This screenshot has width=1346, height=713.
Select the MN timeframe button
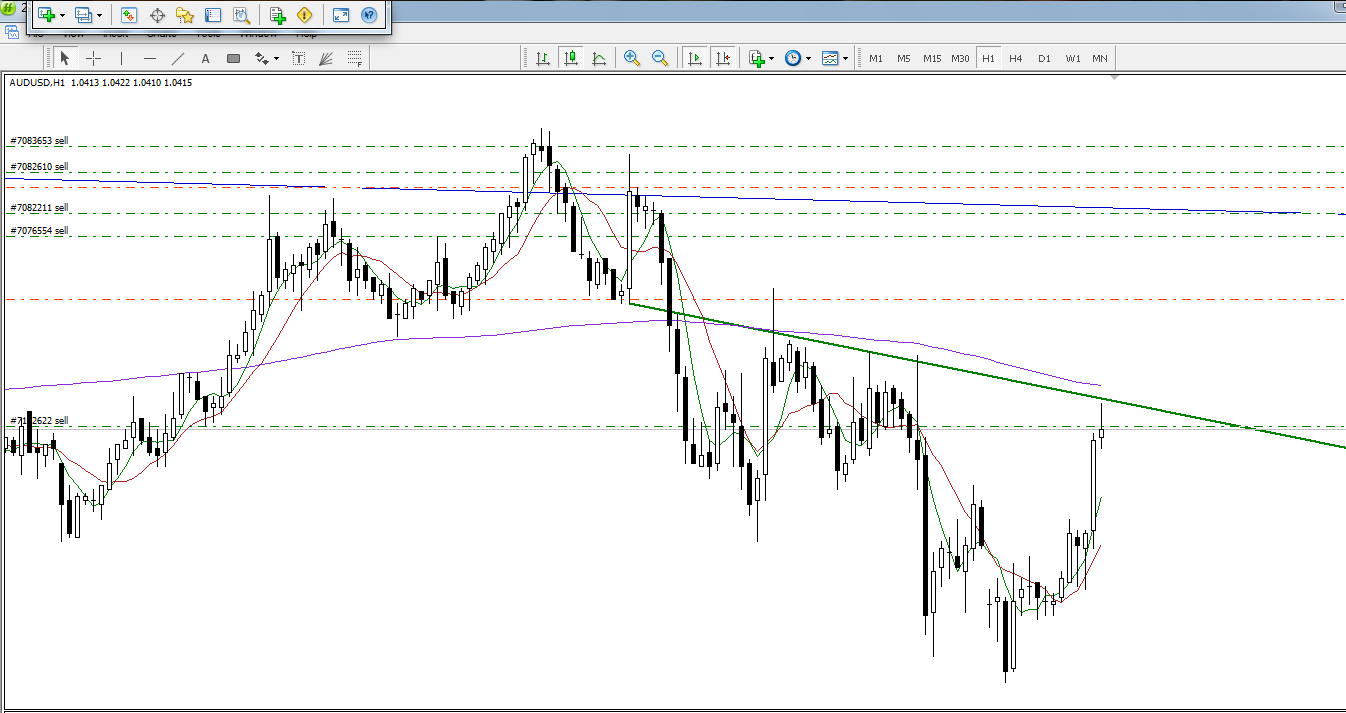[x=1100, y=58]
